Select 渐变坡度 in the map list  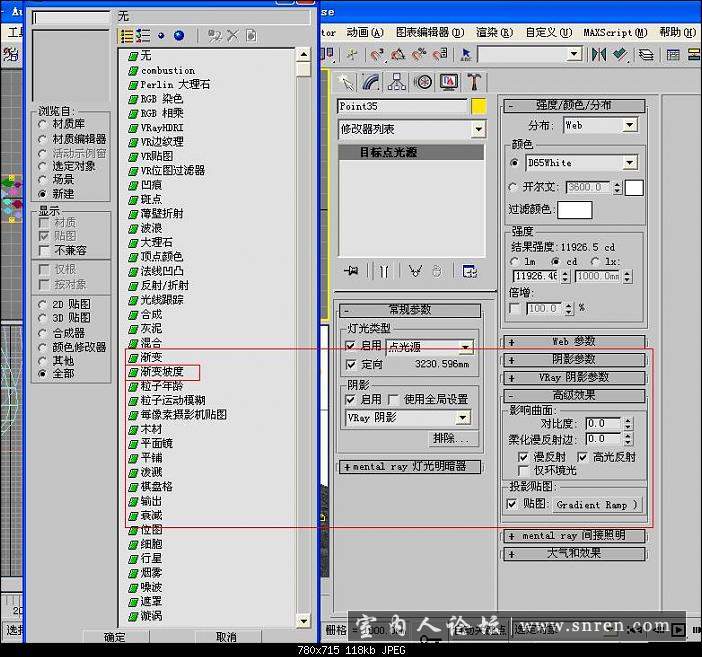click(162, 372)
